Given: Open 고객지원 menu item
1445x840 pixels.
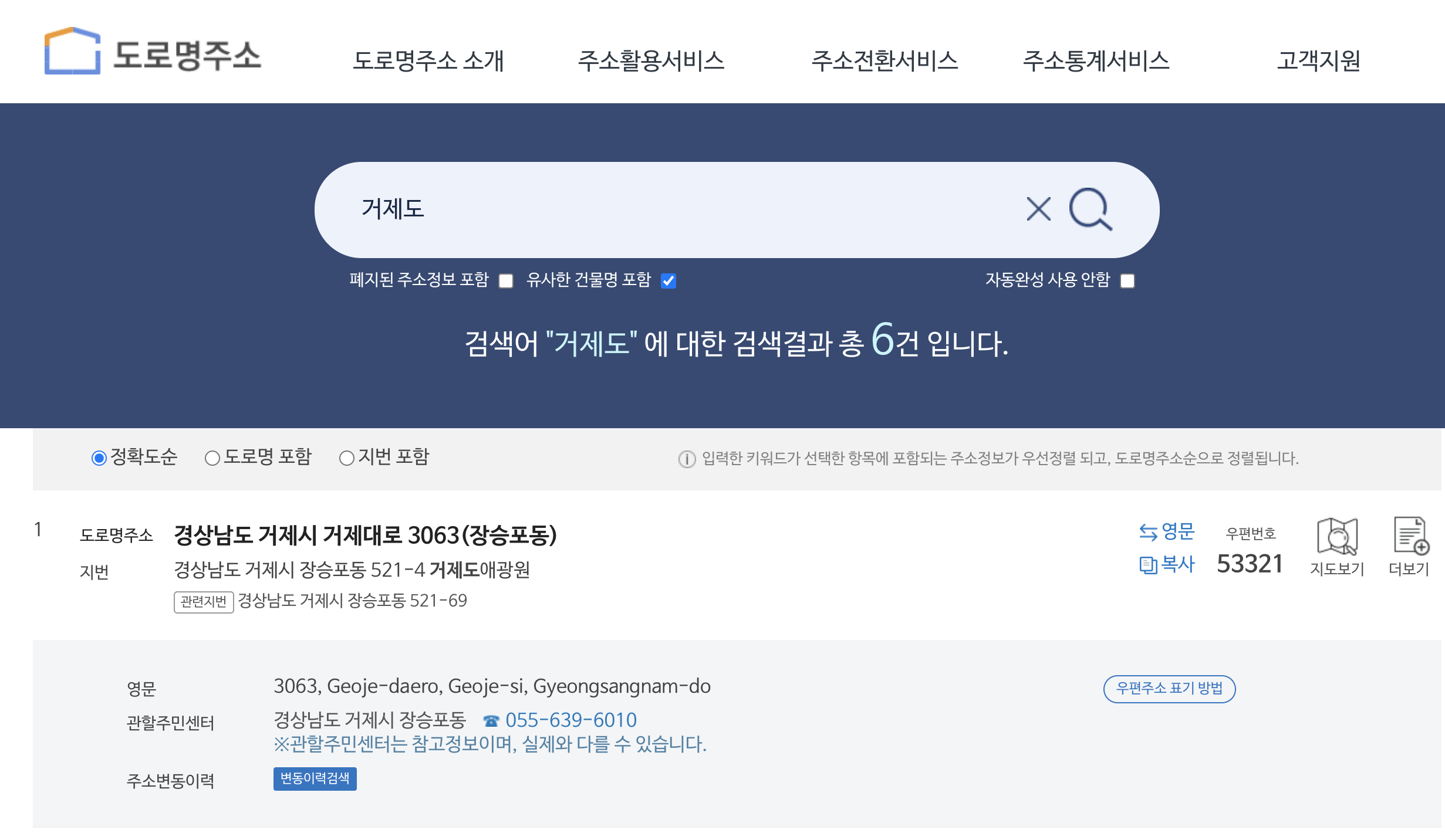Looking at the screenshot, I should coord(1318,60).
